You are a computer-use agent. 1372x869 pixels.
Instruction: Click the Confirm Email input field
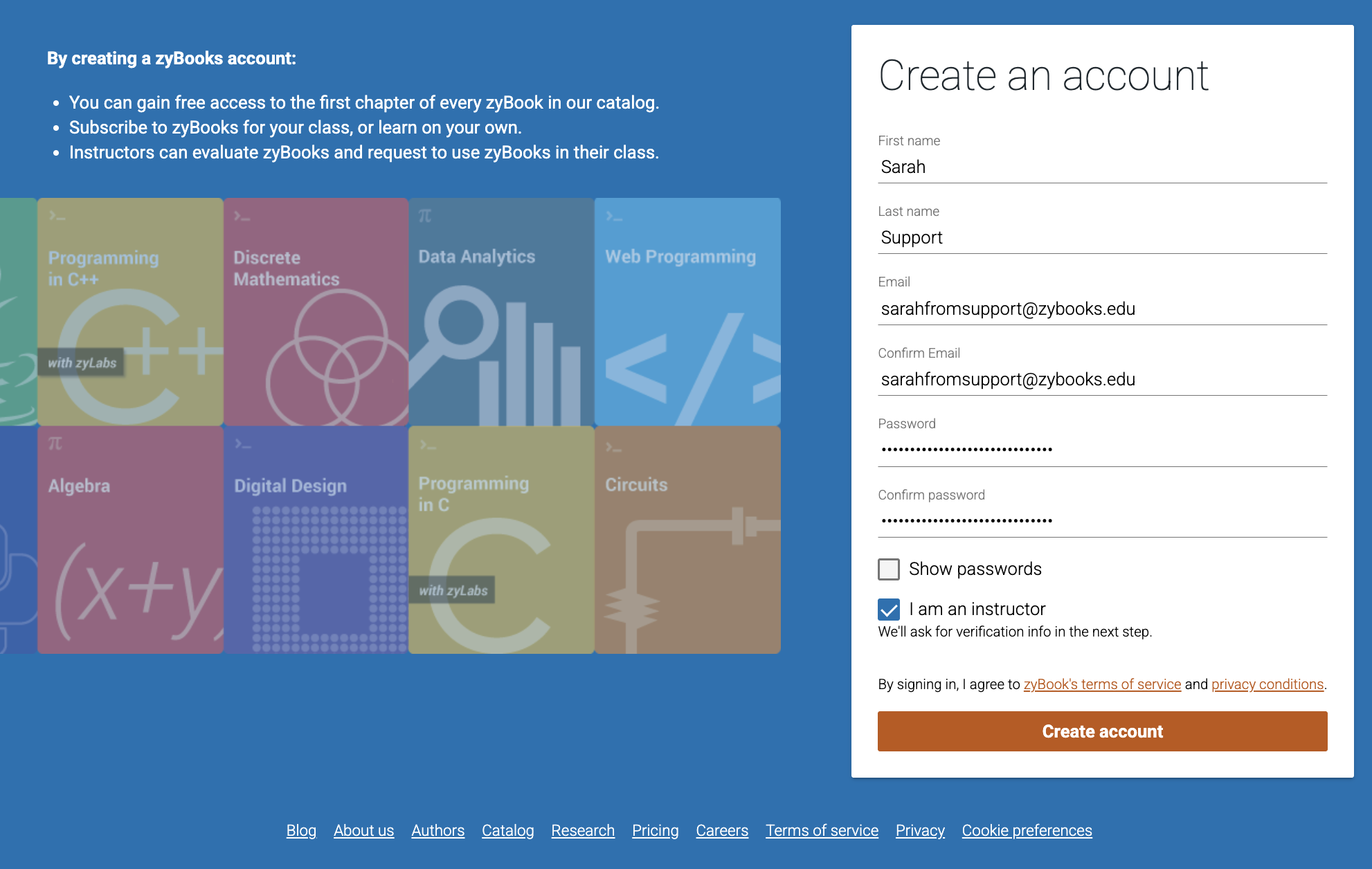pos(1102,380)
